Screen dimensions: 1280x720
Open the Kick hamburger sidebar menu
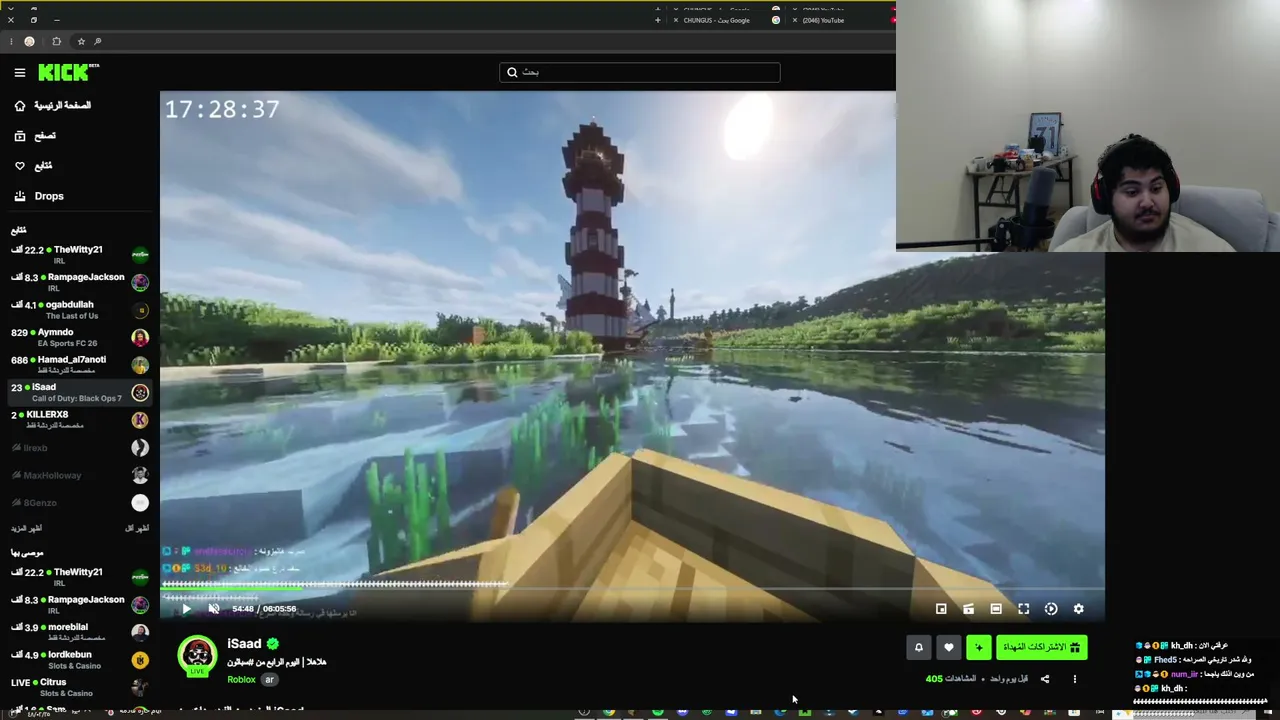point(20,72)
